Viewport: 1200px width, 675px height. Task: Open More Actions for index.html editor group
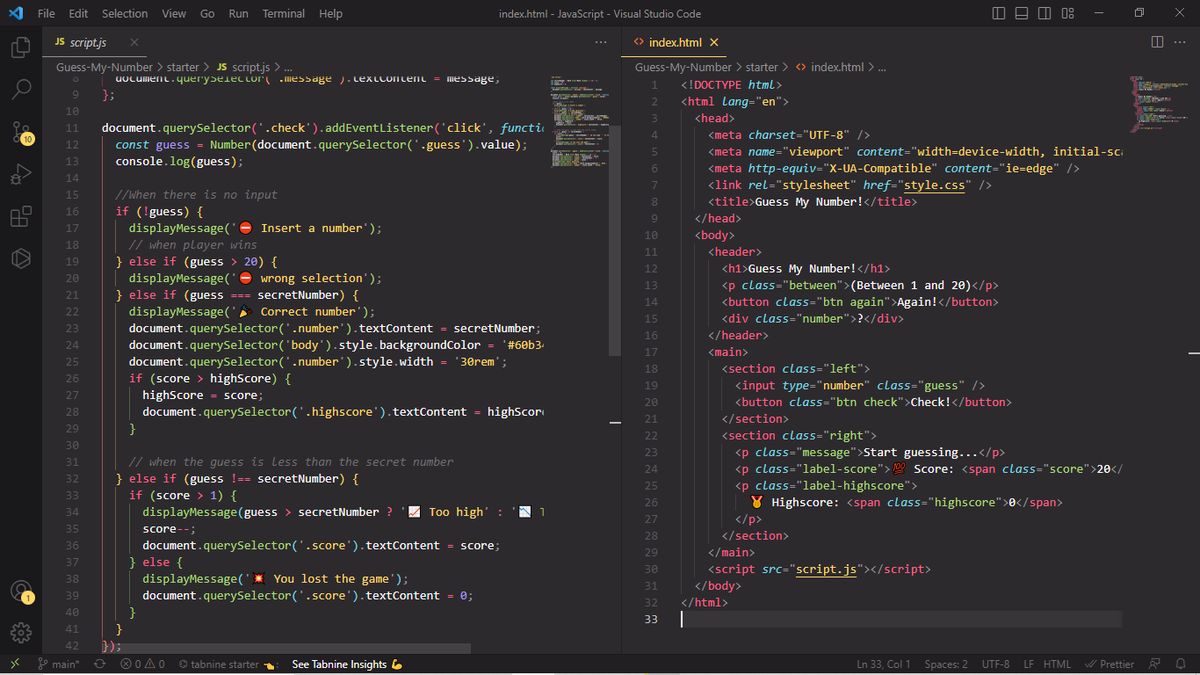[x=1180, y=42]
